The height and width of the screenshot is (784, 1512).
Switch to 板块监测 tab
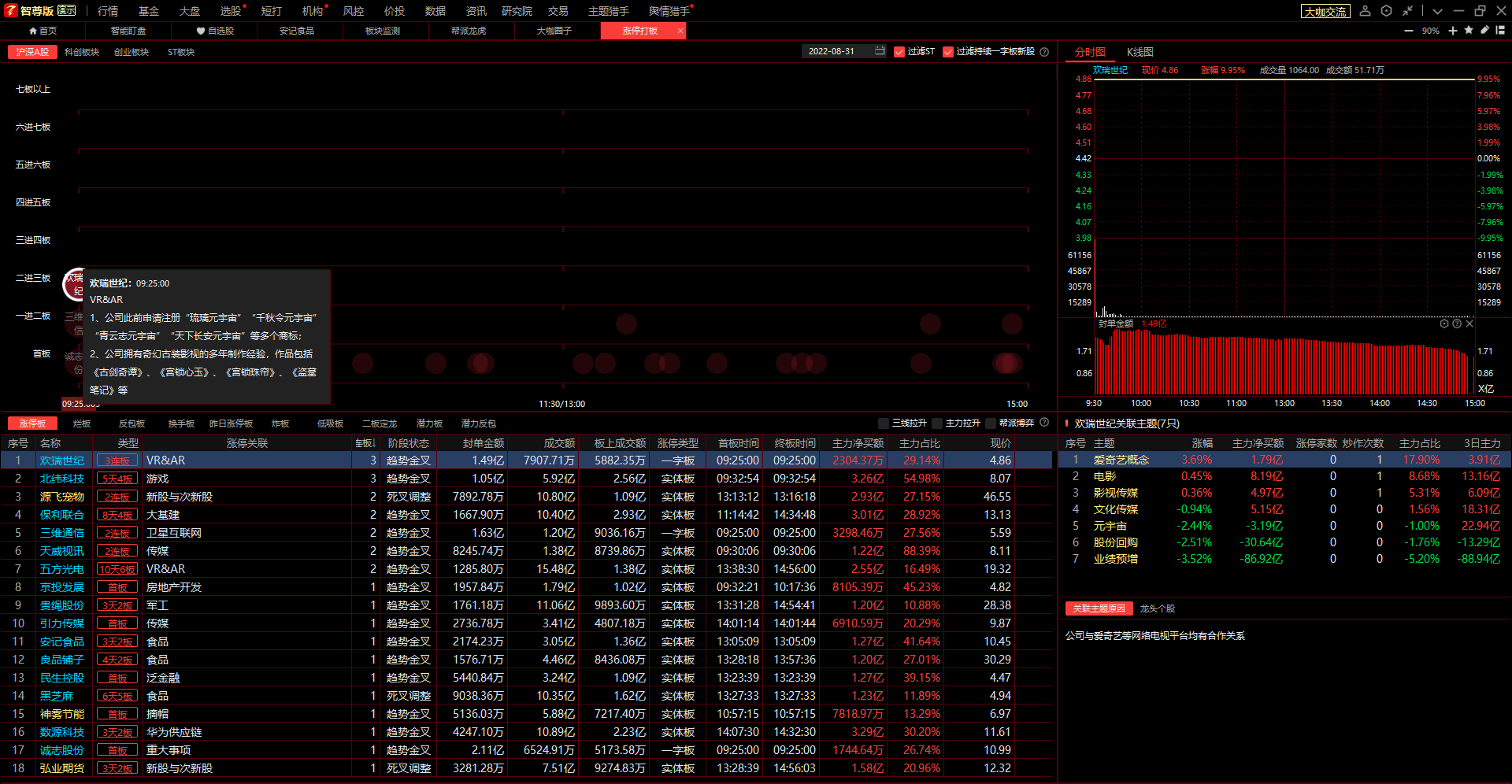coord(383,31)
